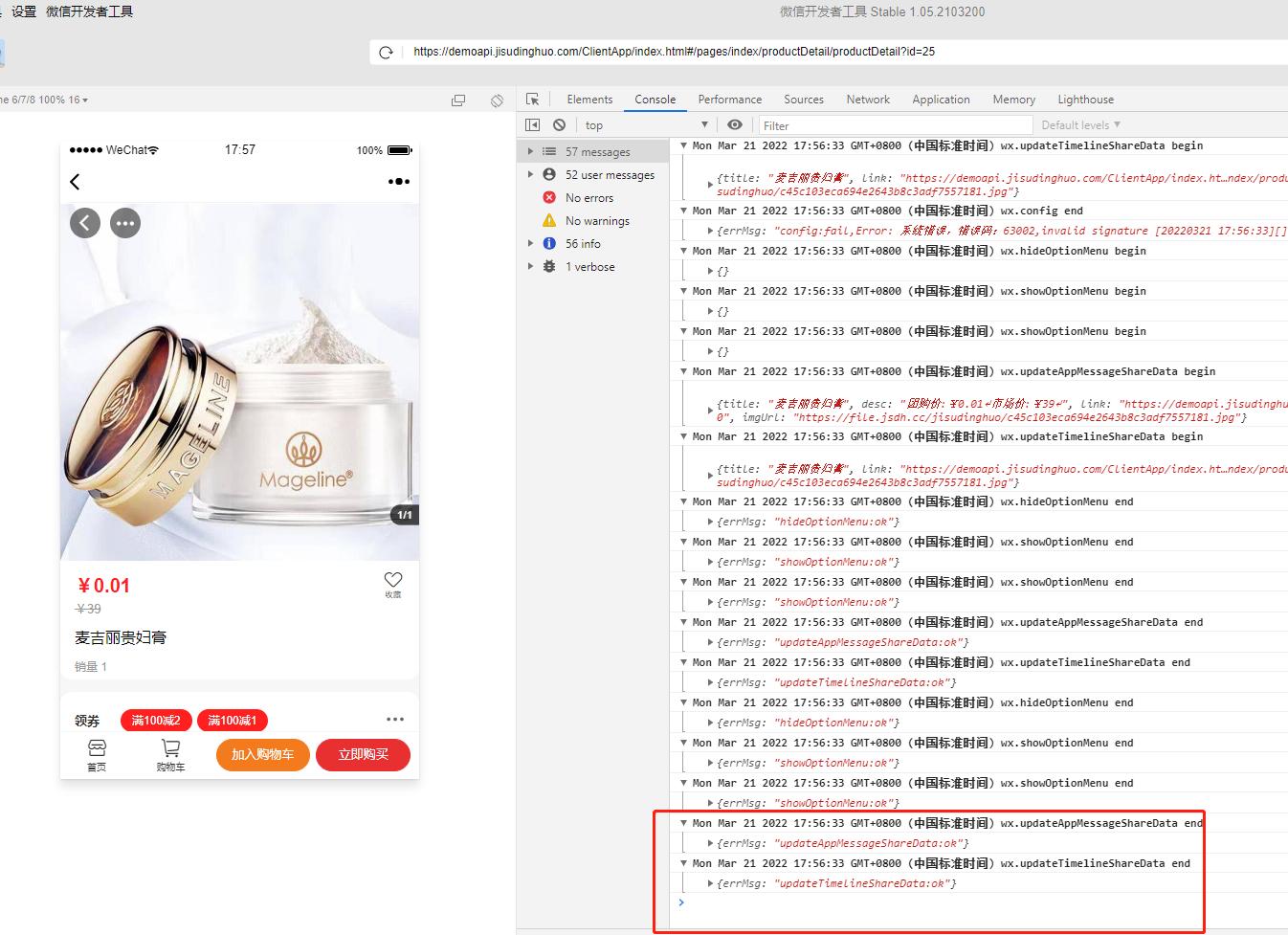Switch to the Console tab
Screen dimensions: 1288x935
coord(655,100)
